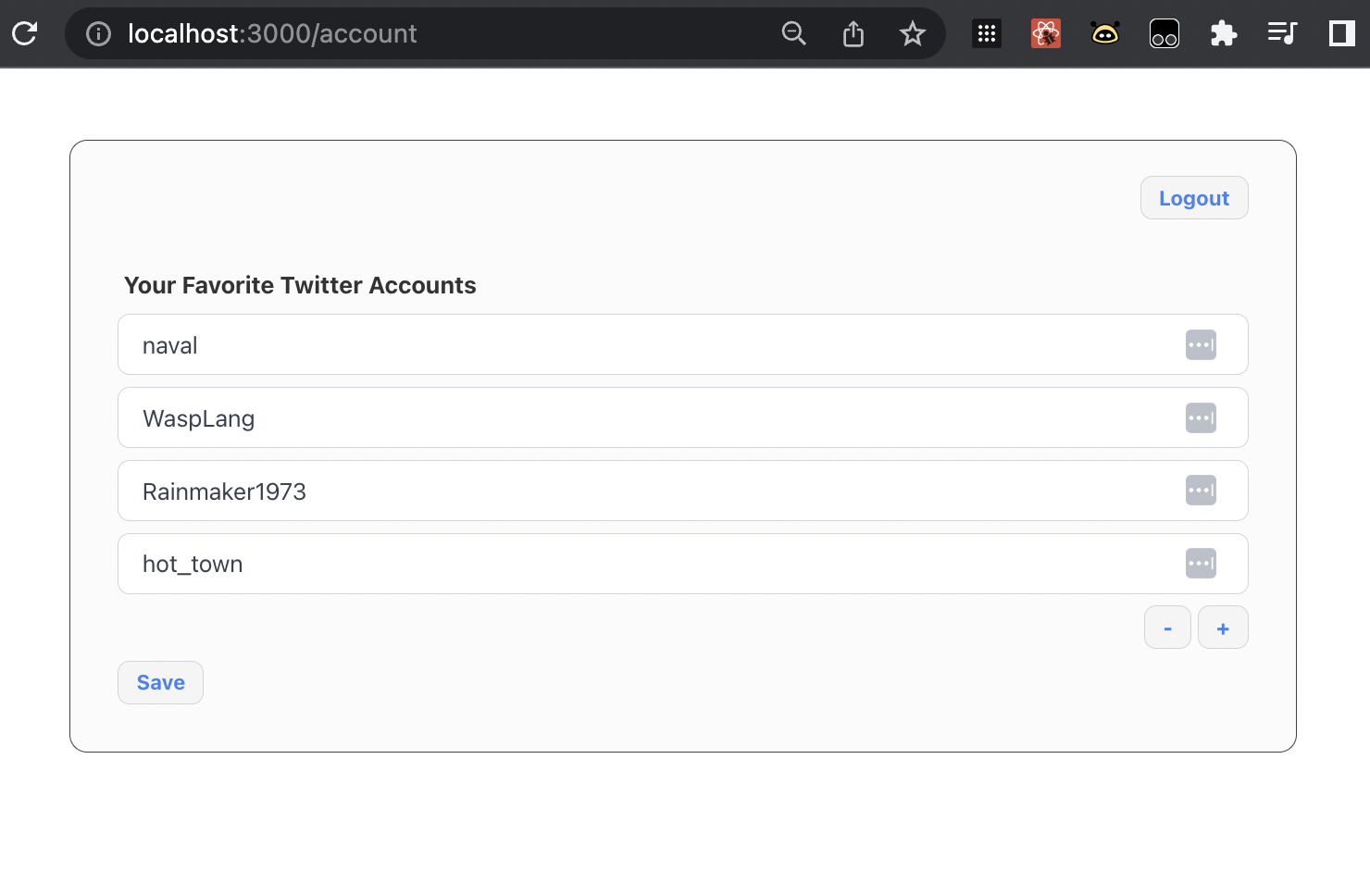Bookmark this page with the star icon

(912, 34)
